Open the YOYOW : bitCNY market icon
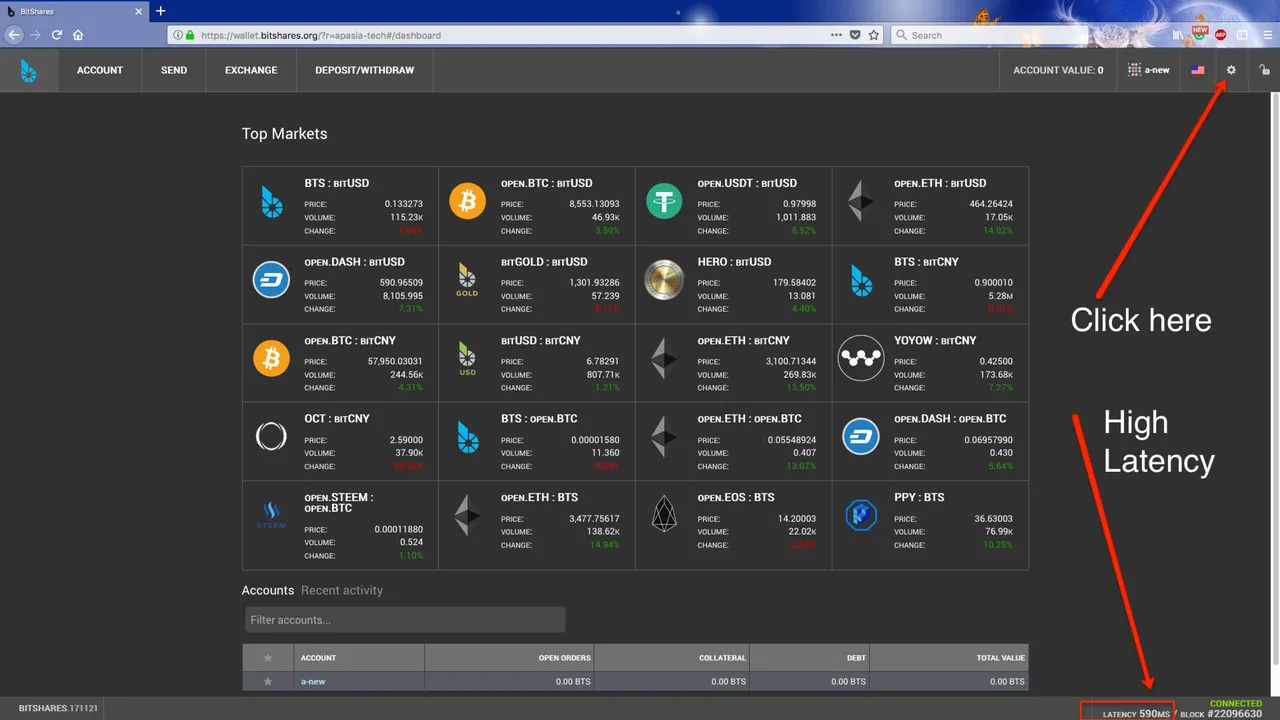The image size is (1280, 720). click(x=861, y=358)
